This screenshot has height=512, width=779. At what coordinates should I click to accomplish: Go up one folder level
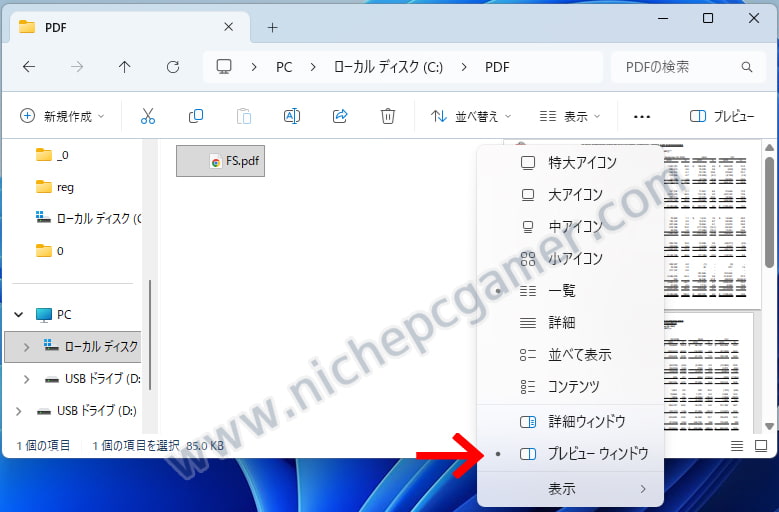[x=124, y=67]
